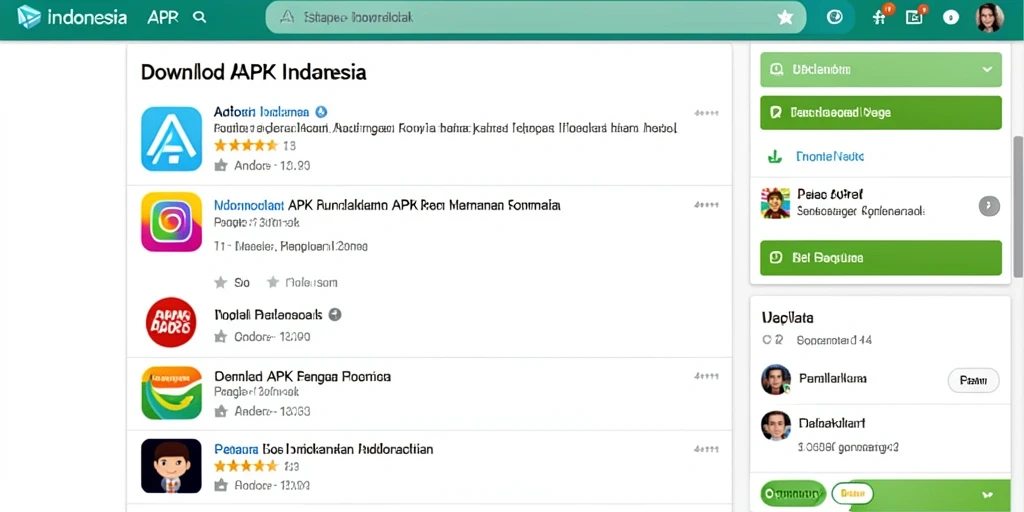Screen dimensions: 1024x512
Task: Open the user profile avatar in header
Action: pos(989,18)
